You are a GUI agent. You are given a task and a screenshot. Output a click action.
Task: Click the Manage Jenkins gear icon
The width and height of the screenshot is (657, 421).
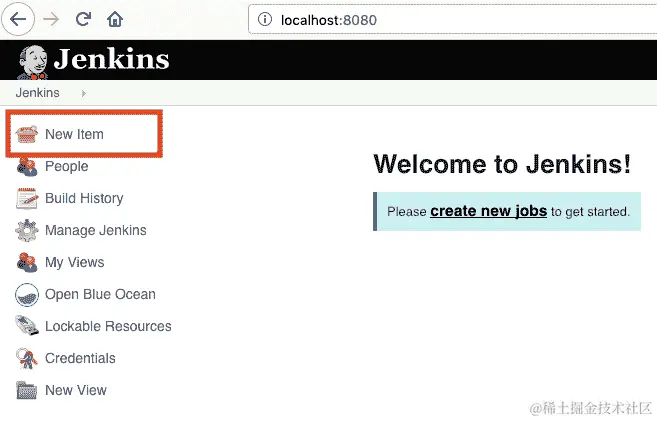[27, 230]
